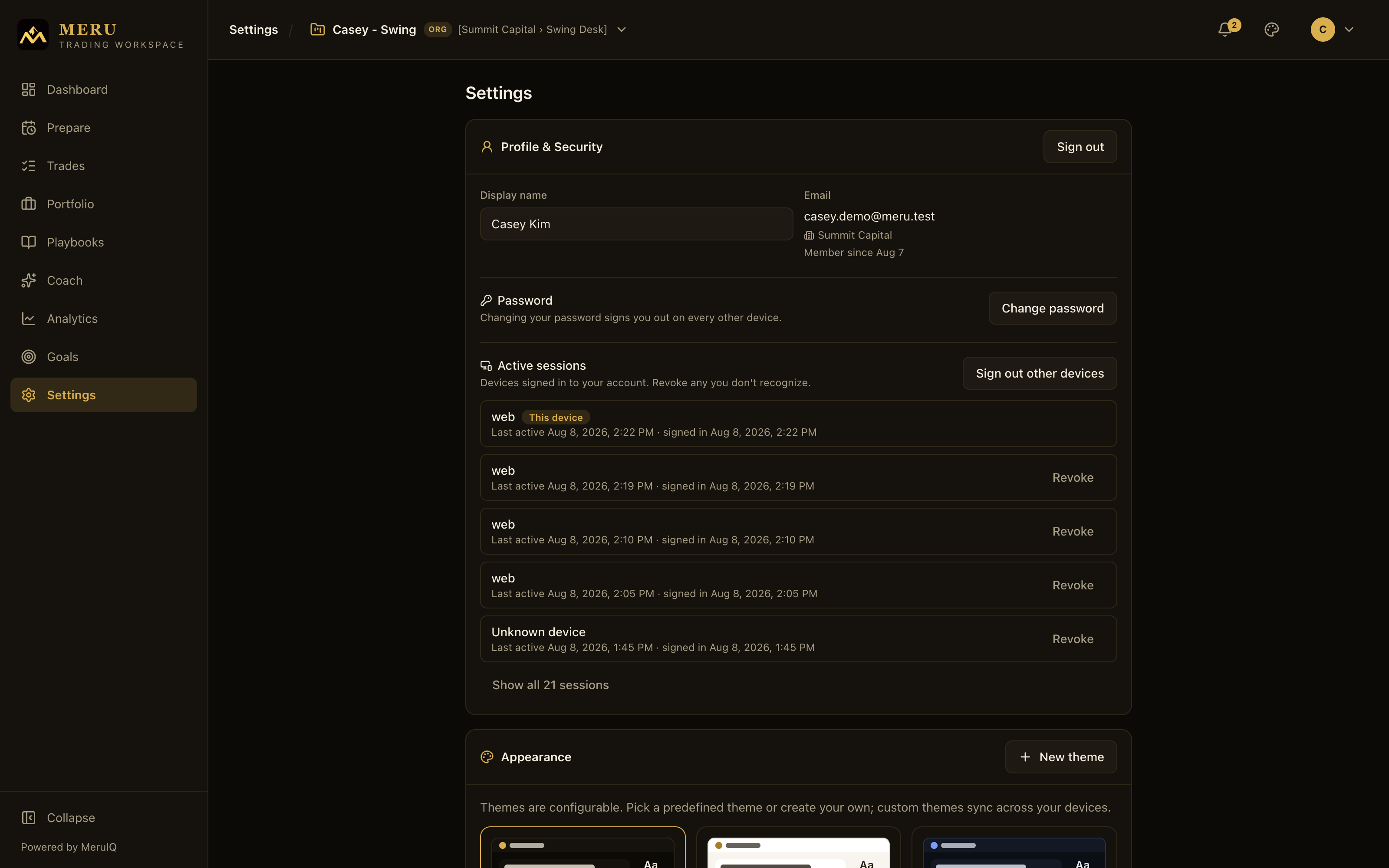Revoke the web session from 2:05 PM
1389x868 pixels.
tap(1073, 585)
